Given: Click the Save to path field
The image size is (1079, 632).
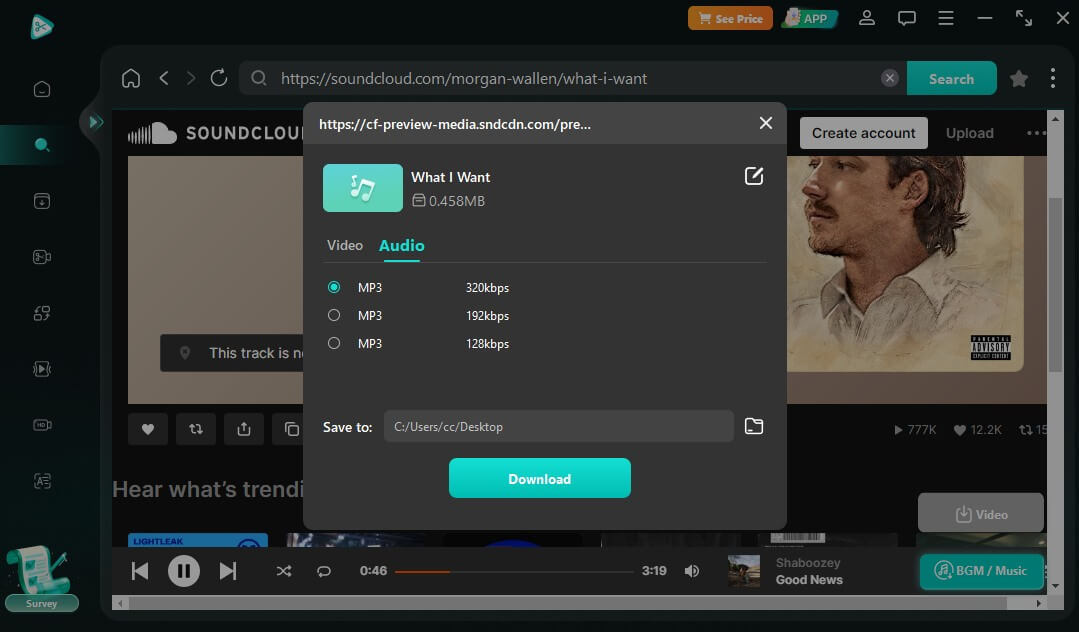Looking at the screenshot, I should 559,426.
